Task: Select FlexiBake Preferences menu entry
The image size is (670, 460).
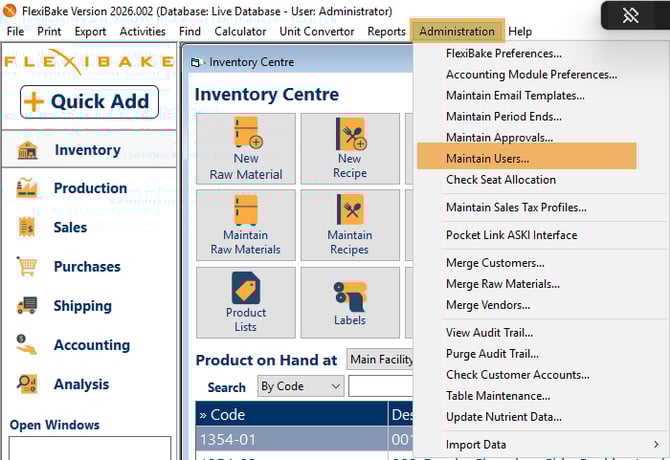Action: (503, 53)
